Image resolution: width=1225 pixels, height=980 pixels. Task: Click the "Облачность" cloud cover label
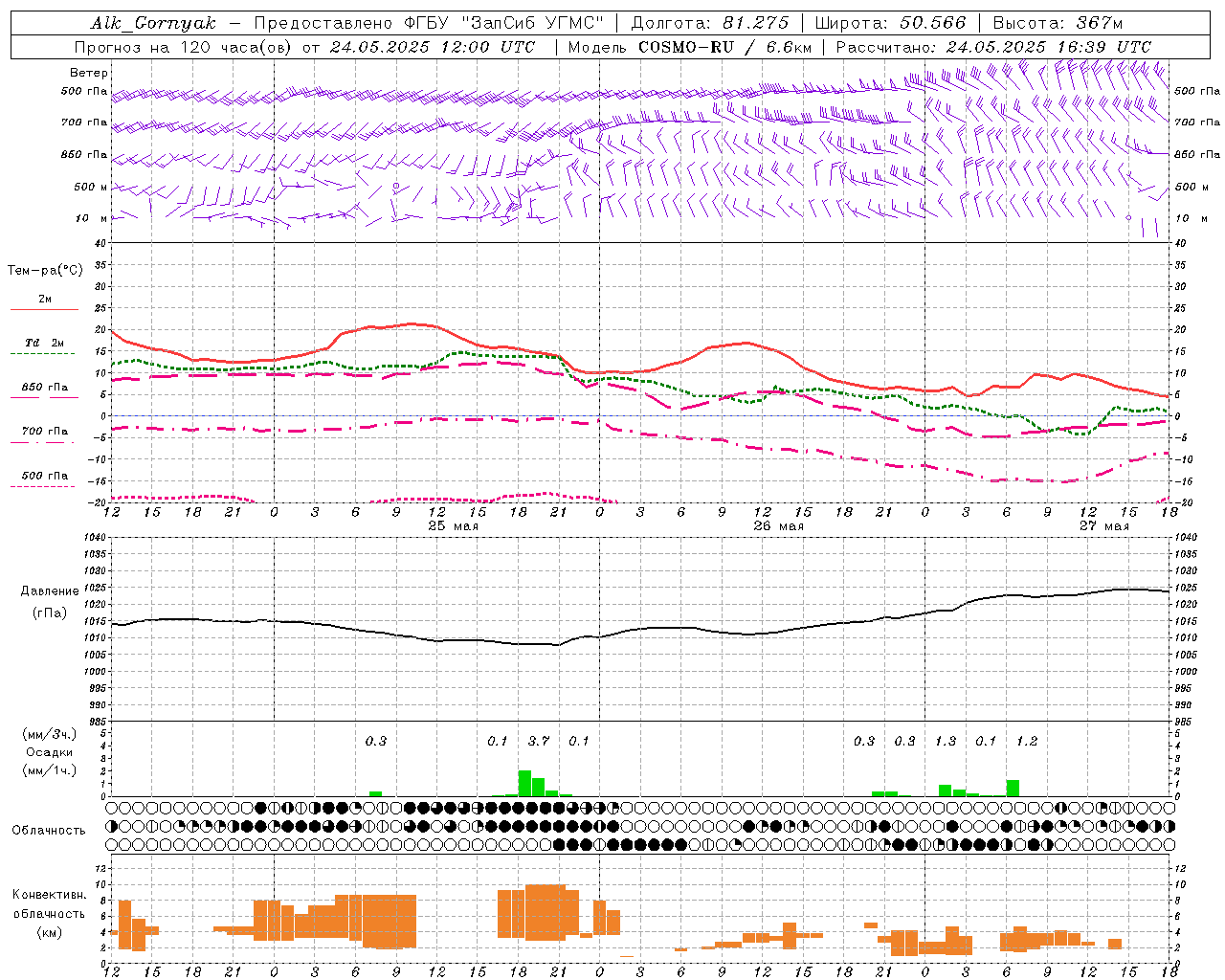point(49,831)
